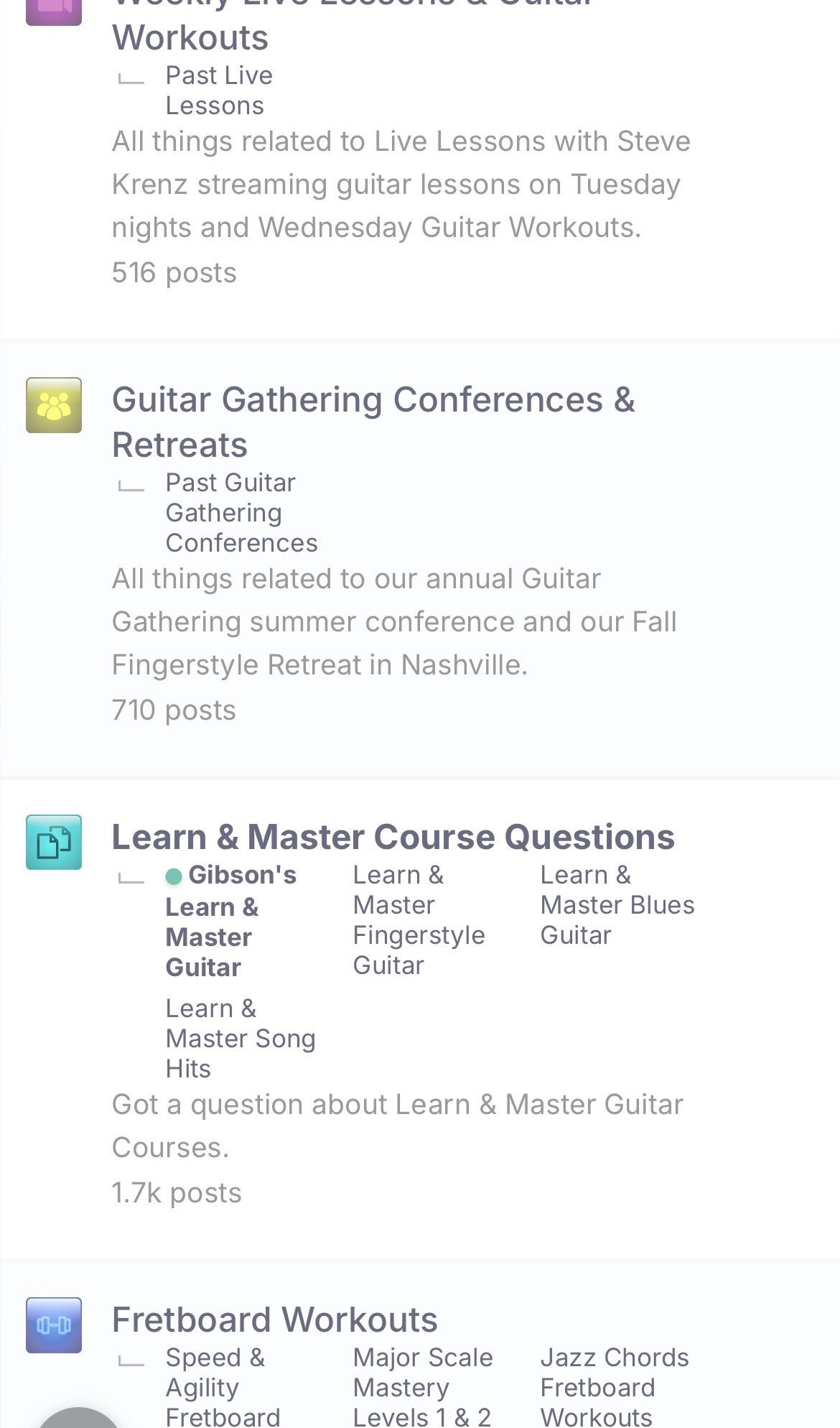Open Gibson's Learn & Master Guitar subforum
This screenshot has height=1428, width=840.
pos(230,922)
